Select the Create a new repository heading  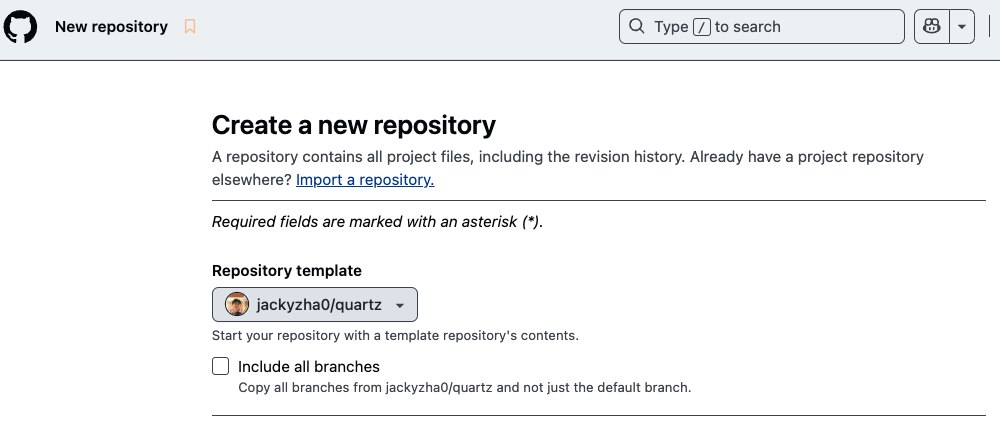pos(353,125)
